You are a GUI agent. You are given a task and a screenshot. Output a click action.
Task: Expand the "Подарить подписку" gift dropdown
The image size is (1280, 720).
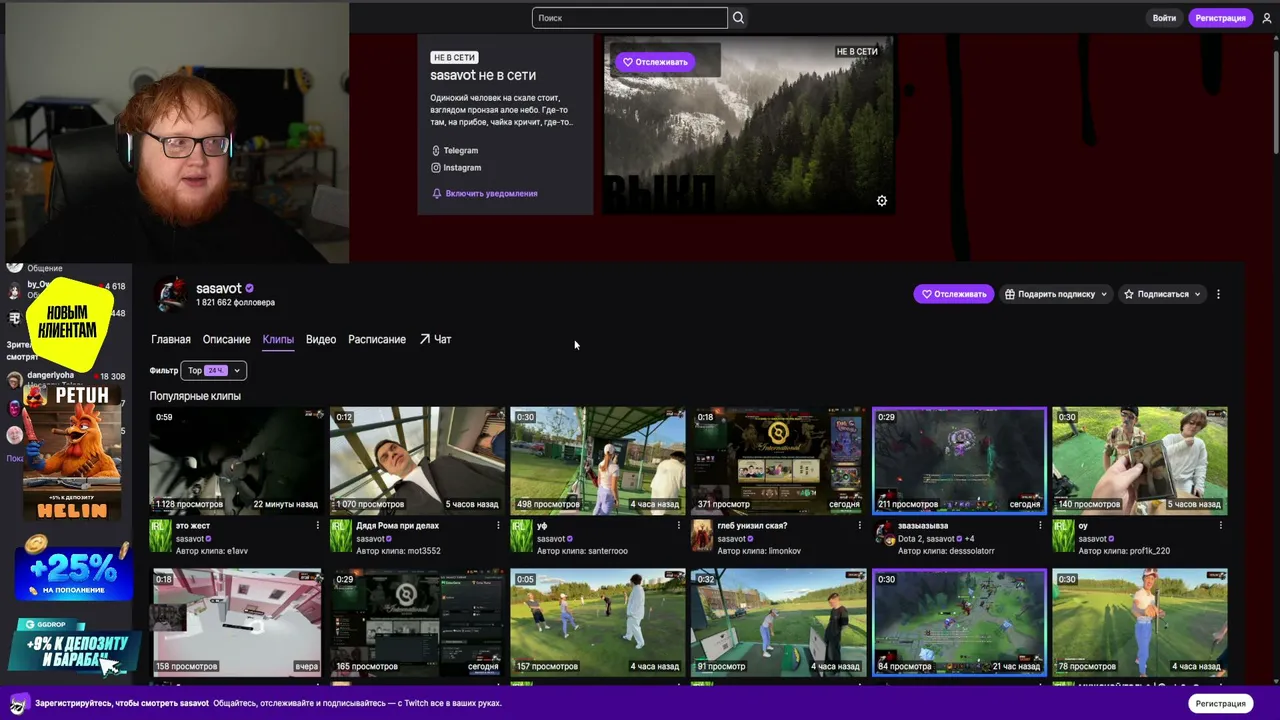click(x=1056, y=294)
